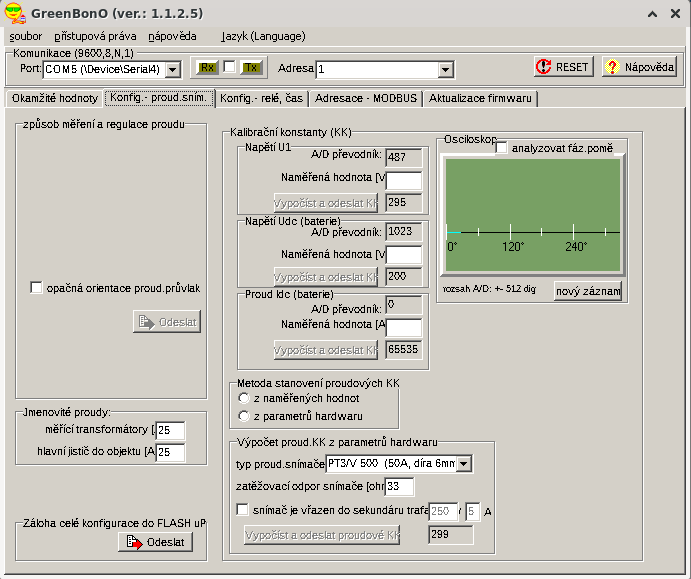This screenshot has width=691, height=579.
Task: Click Odeslat under FLASH configuration backup
Action: 155,542
